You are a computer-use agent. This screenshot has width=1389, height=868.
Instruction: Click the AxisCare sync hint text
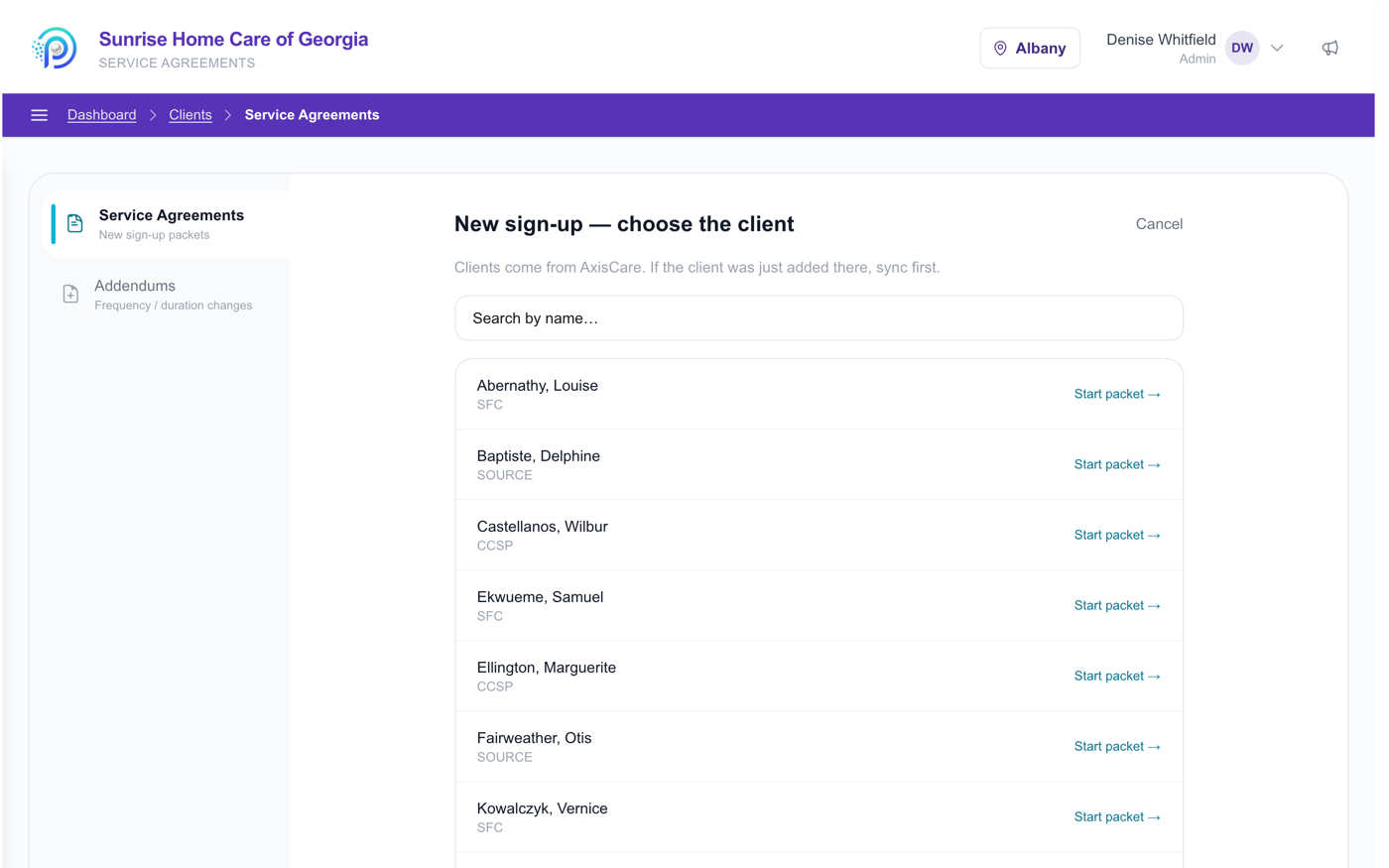pyautogui.click(x=696, y=268)
